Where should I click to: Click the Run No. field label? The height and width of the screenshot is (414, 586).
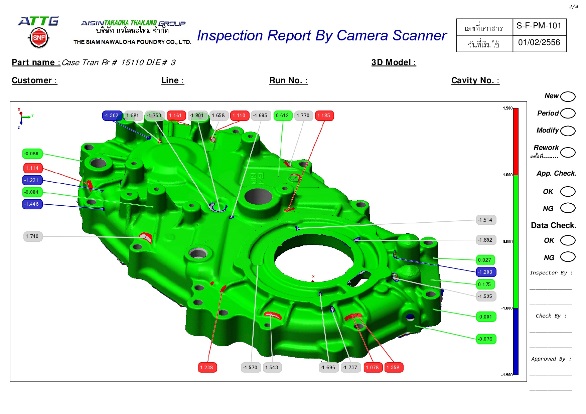point(288,80)
